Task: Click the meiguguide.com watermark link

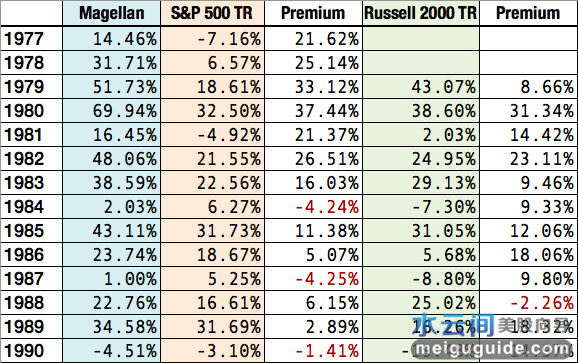Action: (494, 348)
